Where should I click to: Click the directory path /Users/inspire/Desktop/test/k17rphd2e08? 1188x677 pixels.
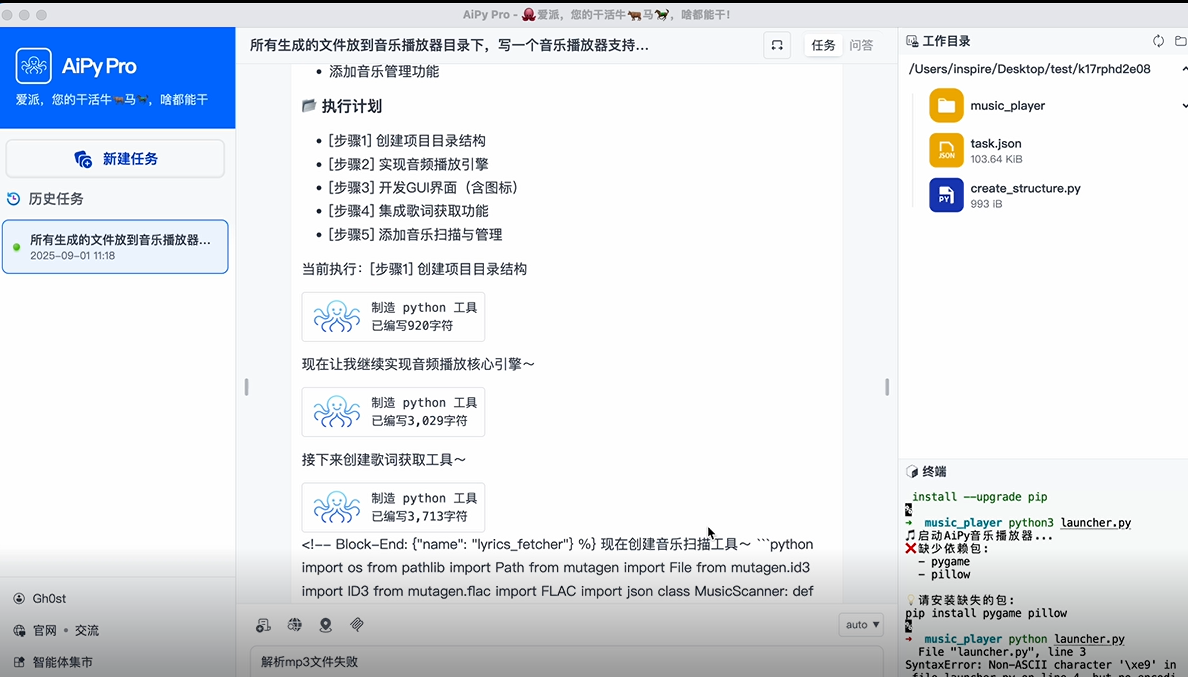(x=1030, y=69)
